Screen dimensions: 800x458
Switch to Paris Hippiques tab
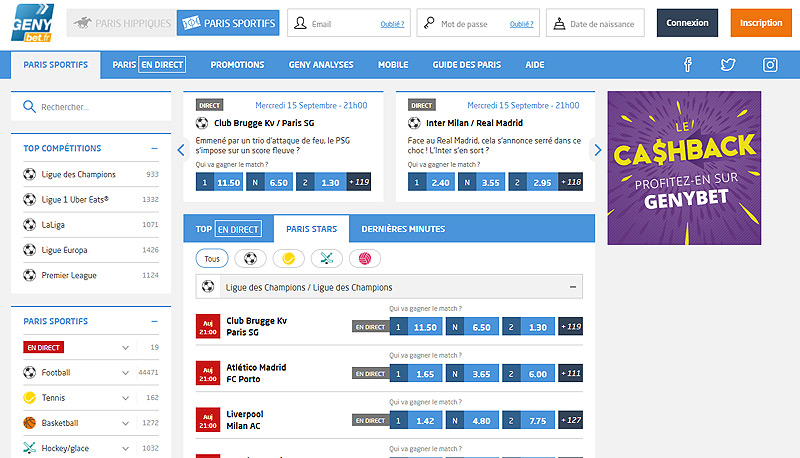(x=121, y=23)
